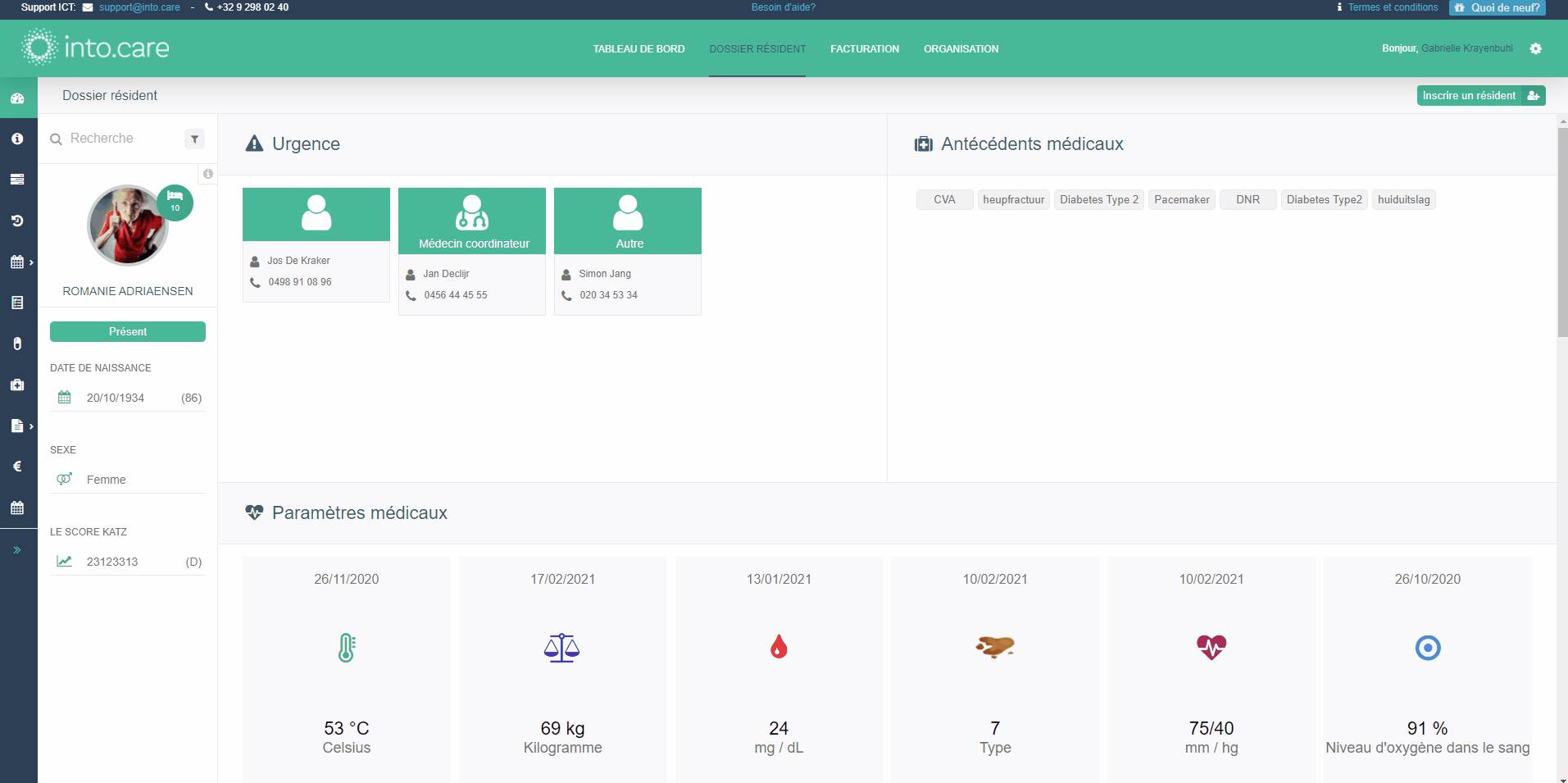Click the Katz score value 23123313
Viewport: 1568px width, 783px height.
pos(112,562)
